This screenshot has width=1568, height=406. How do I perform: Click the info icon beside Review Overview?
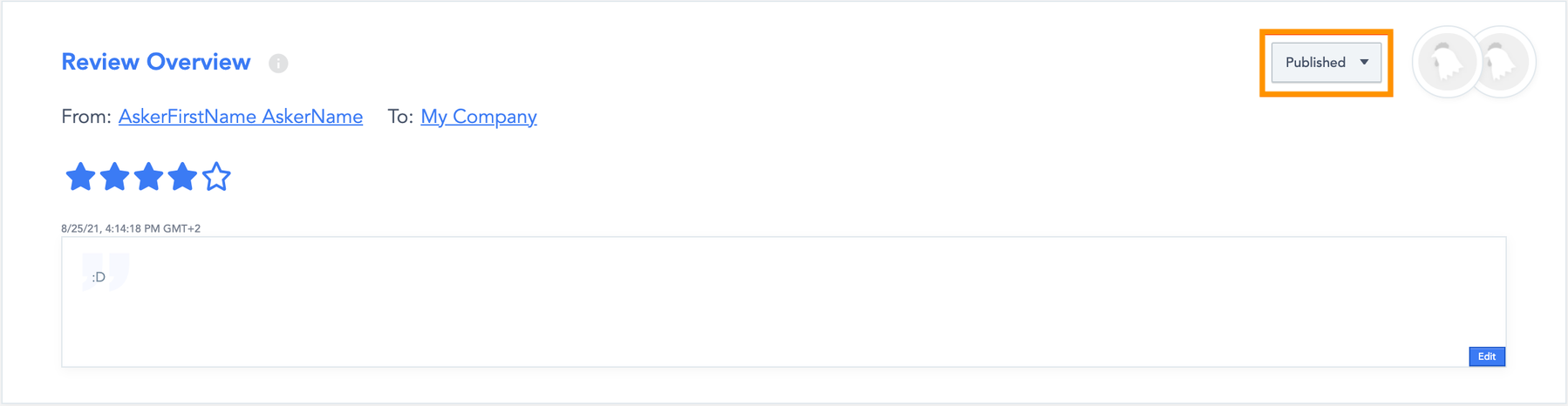tap(278, 64)
